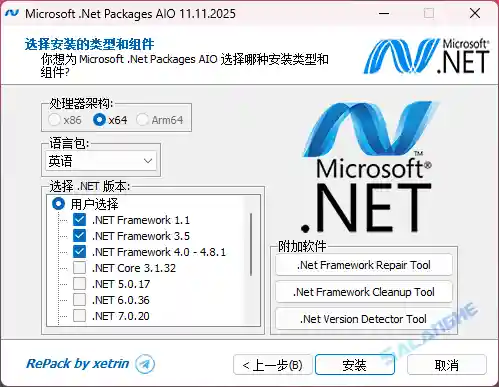Click the 安装 install button
This screenshot has width=499, height=387.
point(355,365)
